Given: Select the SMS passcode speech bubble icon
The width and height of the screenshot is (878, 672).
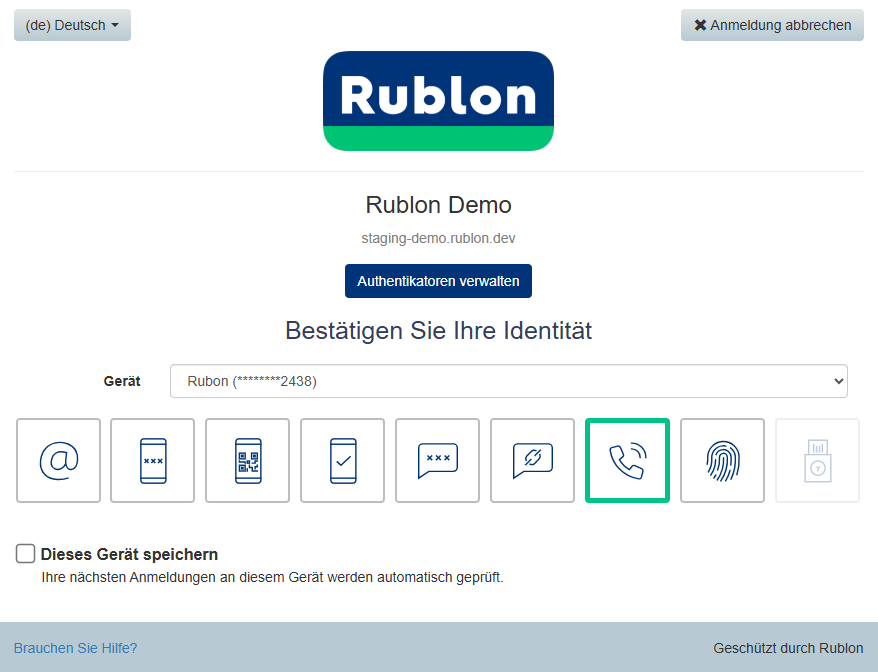Looking at the screenshot, I should click(437, 461).
